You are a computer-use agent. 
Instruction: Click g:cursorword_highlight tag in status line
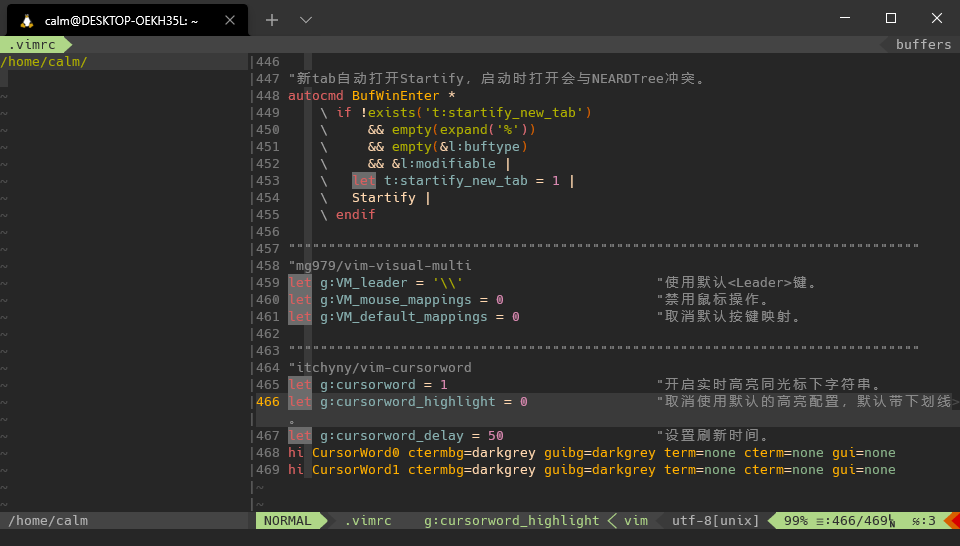(512, 521)
